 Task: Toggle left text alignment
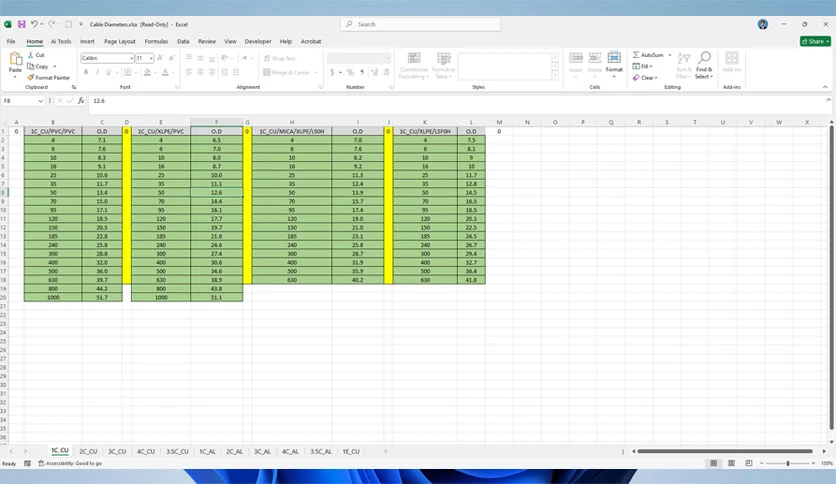(189, 72)
